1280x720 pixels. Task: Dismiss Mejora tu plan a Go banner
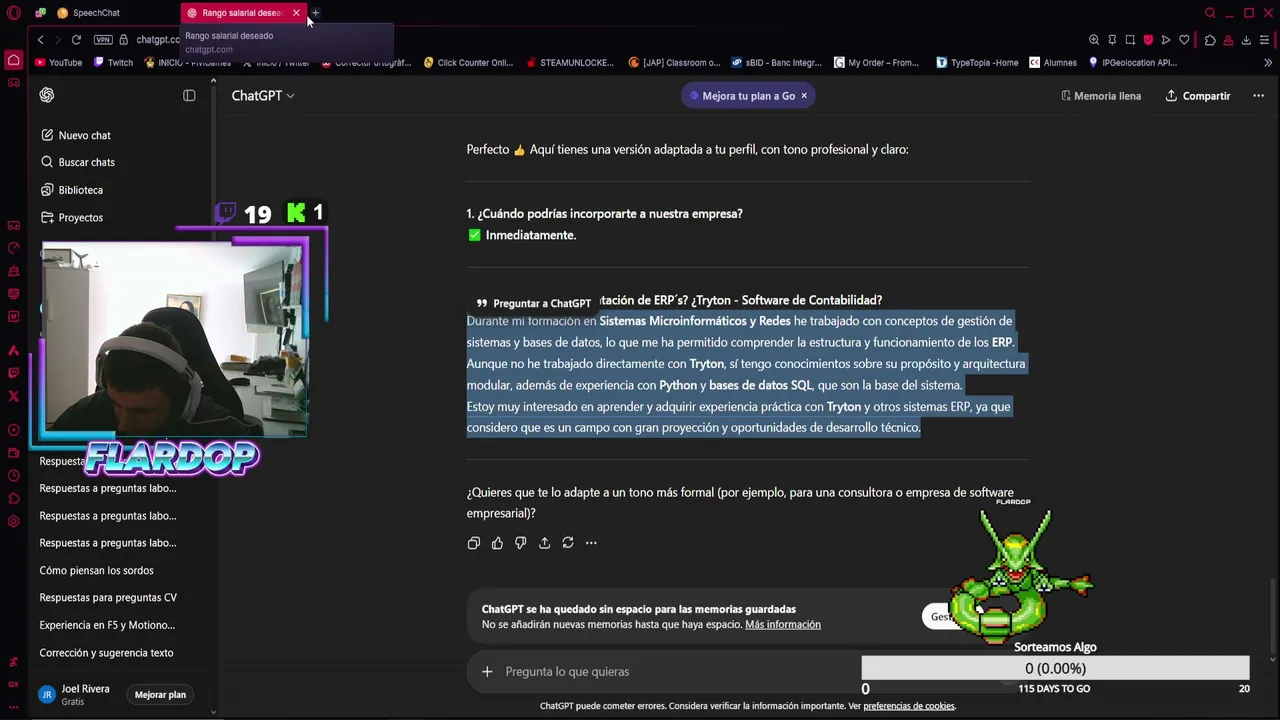tap(804, 95)
